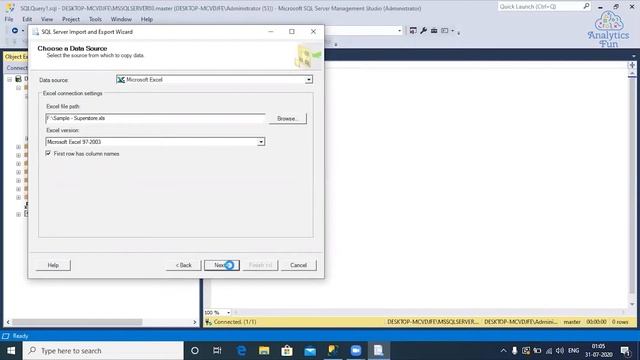Open Task View from the taskbar

coord(217,351)
